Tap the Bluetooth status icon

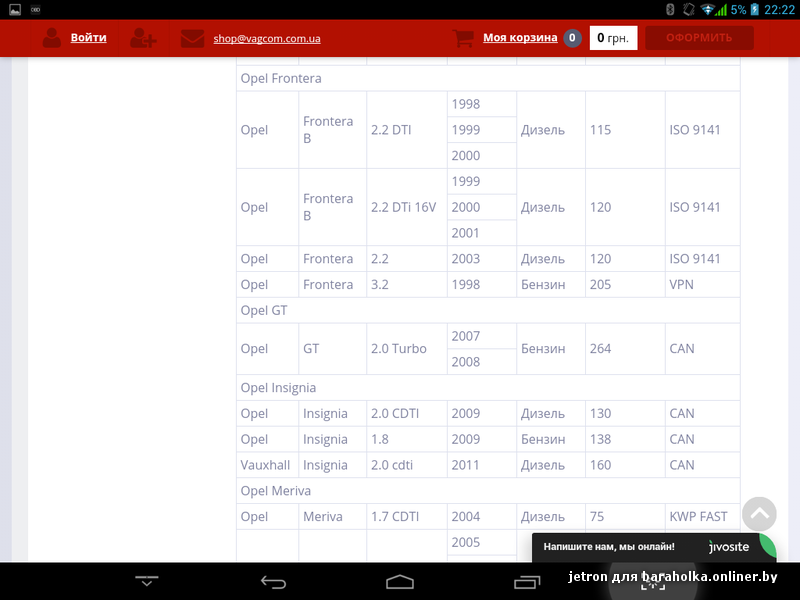click(x=670, y=9)
